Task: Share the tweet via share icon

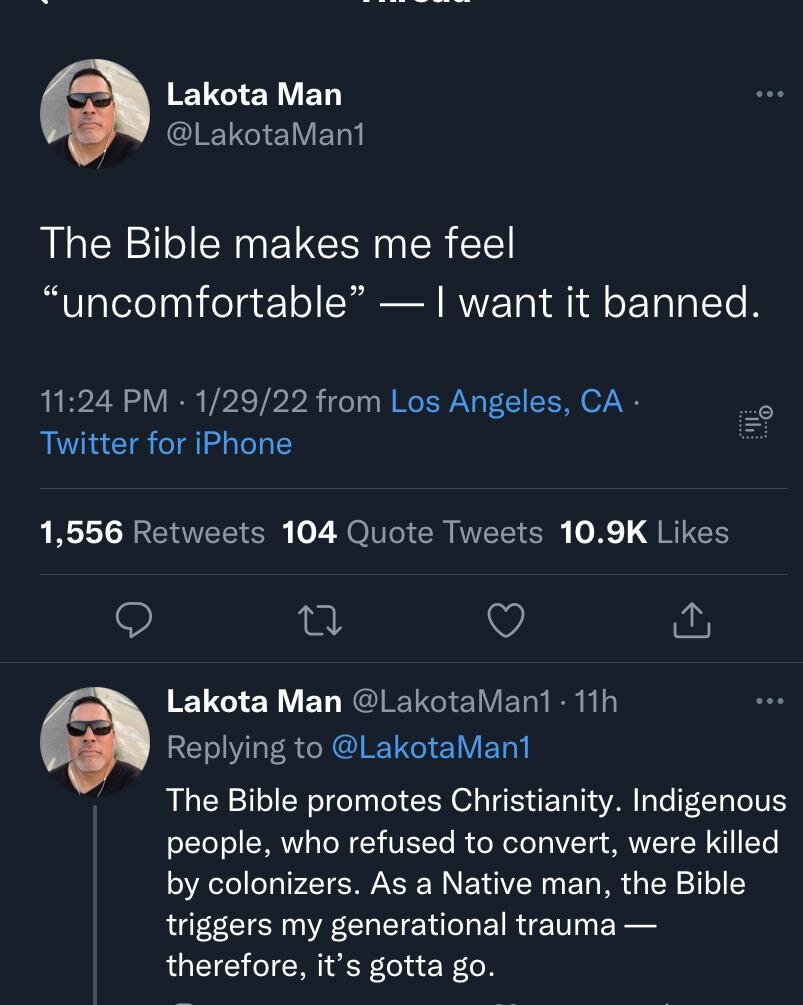Action: pyautogui.click(x=692, y=622)
